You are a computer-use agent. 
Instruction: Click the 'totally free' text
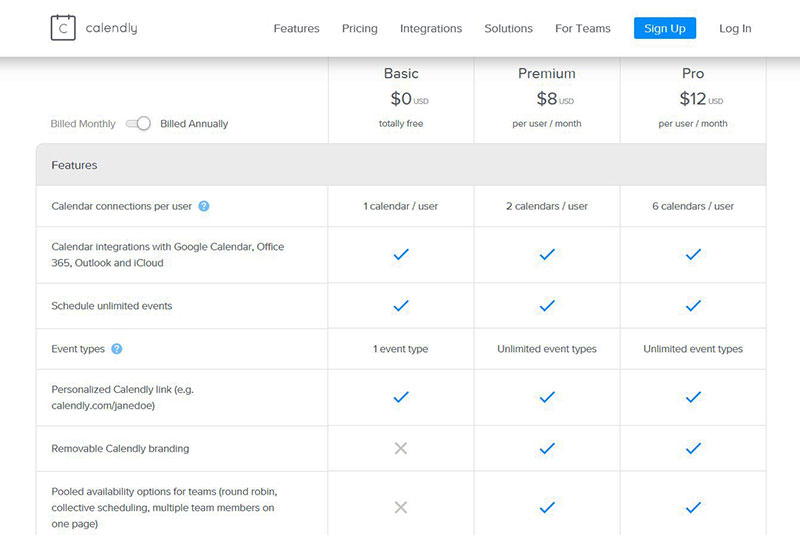(401, 123)
